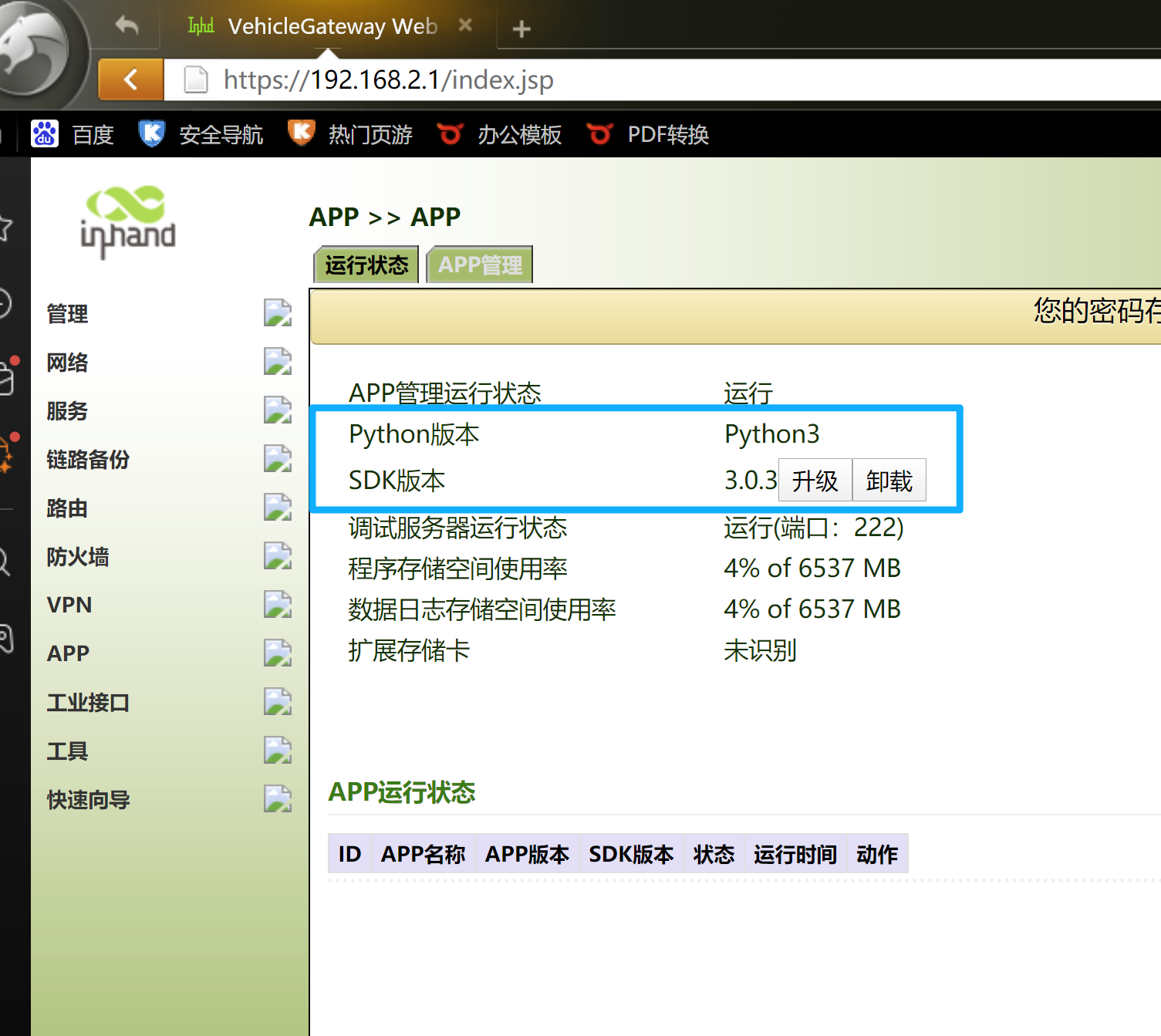This screenshot has width=1161, height=1036.
Task: Click the icon beside 管理 menu
Action: [x=277, y=313]
